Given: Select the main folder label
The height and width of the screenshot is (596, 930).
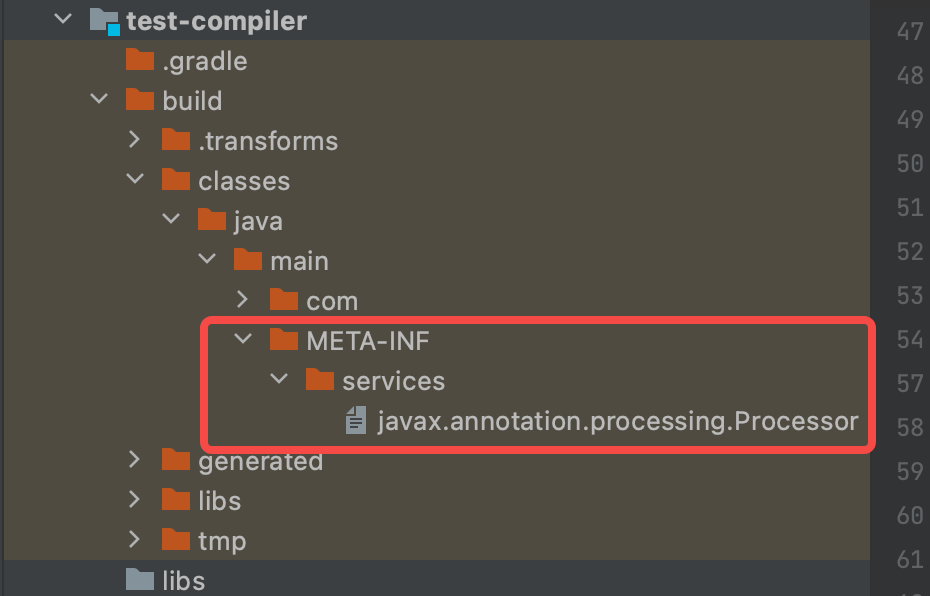Looking at the screenshot, I should point(299,261).
